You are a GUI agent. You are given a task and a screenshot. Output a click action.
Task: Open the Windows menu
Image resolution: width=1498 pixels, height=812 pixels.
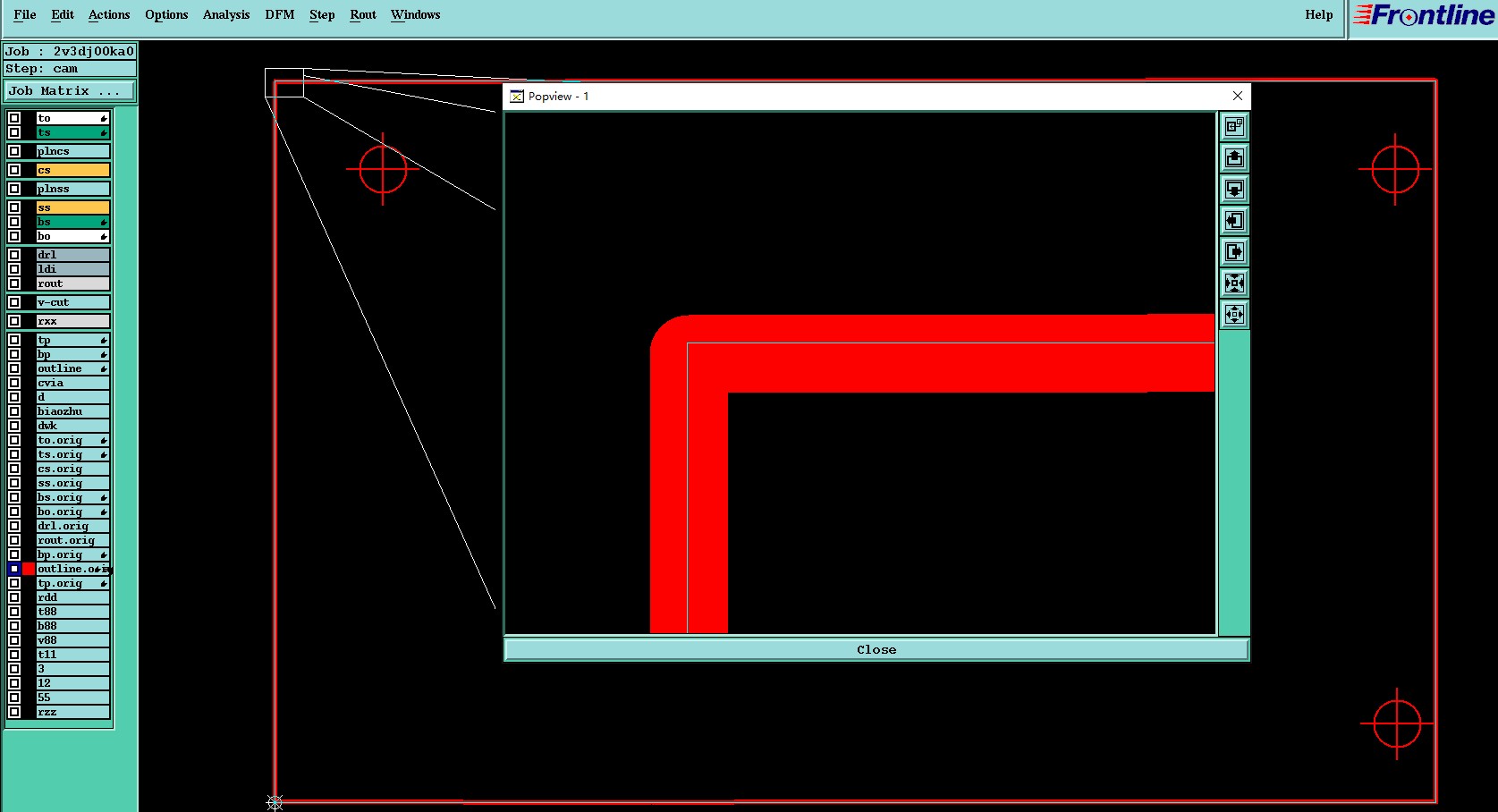pyautogui.click(x=416, y=14)
